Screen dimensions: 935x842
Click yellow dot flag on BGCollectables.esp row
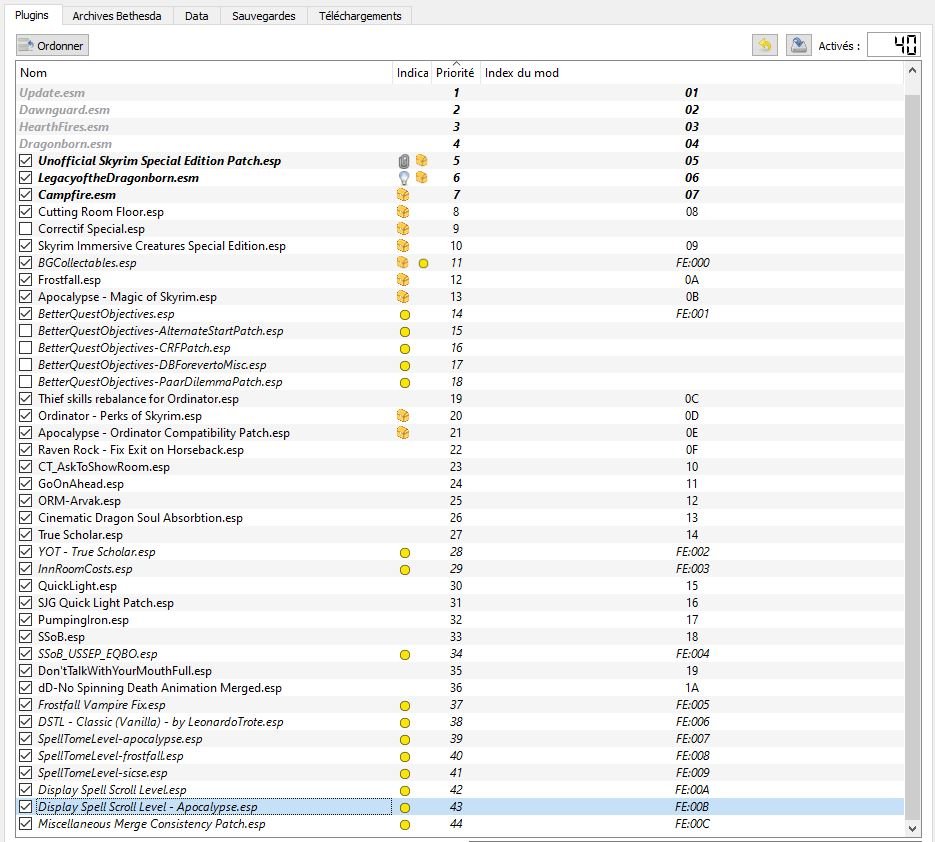point(423,263)
